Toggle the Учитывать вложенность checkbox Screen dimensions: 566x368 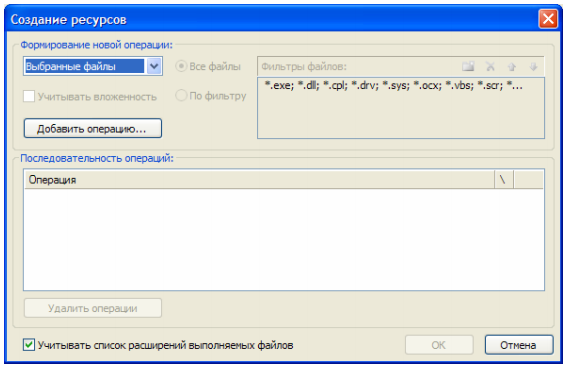coord(29,96)
